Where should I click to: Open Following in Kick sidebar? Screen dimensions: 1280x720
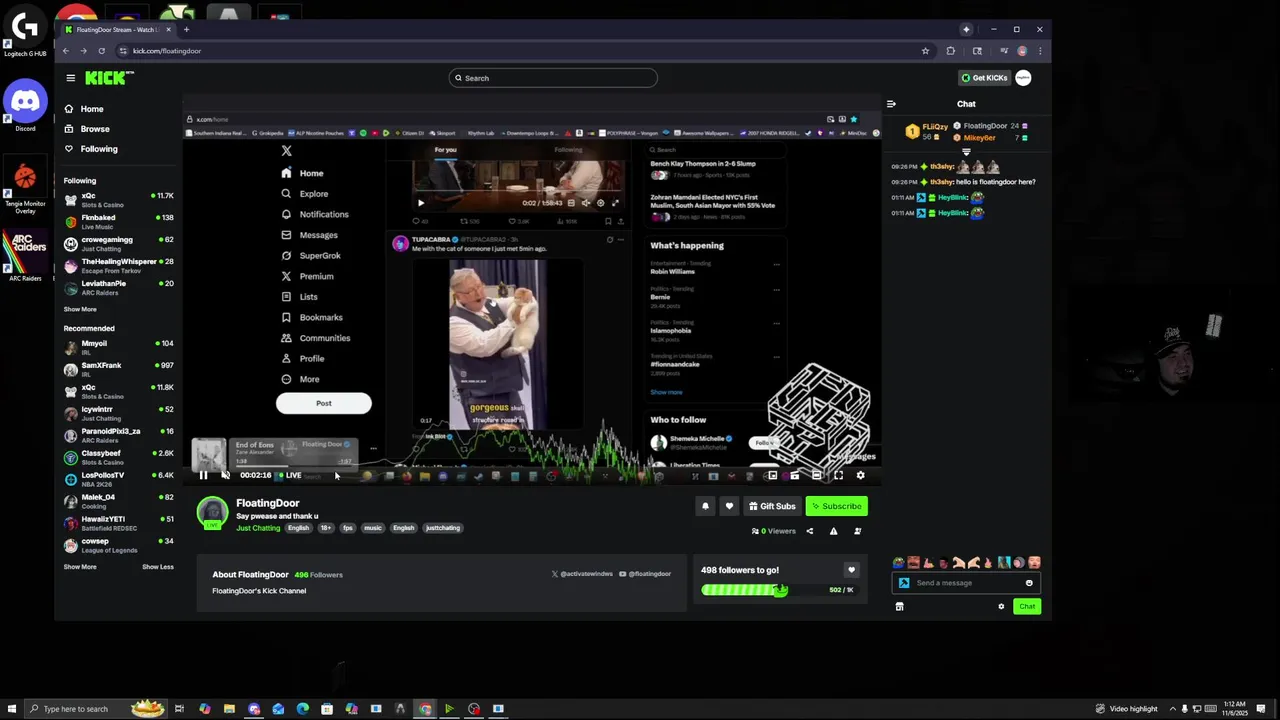tap(99, 149)
